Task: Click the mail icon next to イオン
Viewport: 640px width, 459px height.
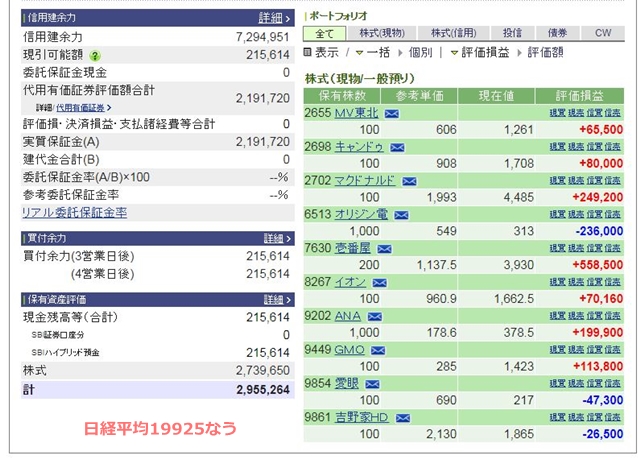Action: click(x=380, y=283)
